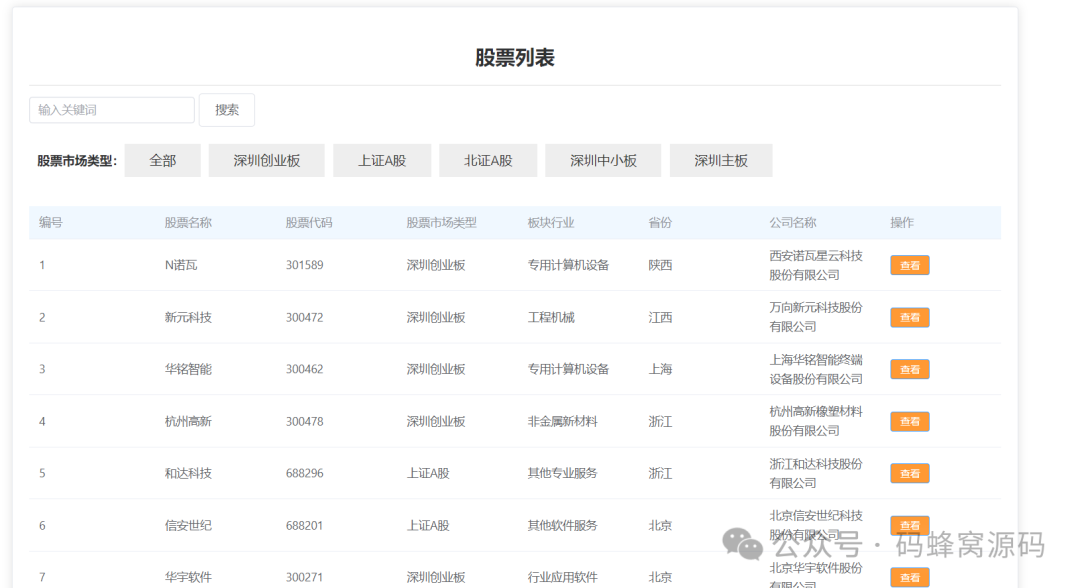Click the 公司名称 column header

tap(792, 223)
